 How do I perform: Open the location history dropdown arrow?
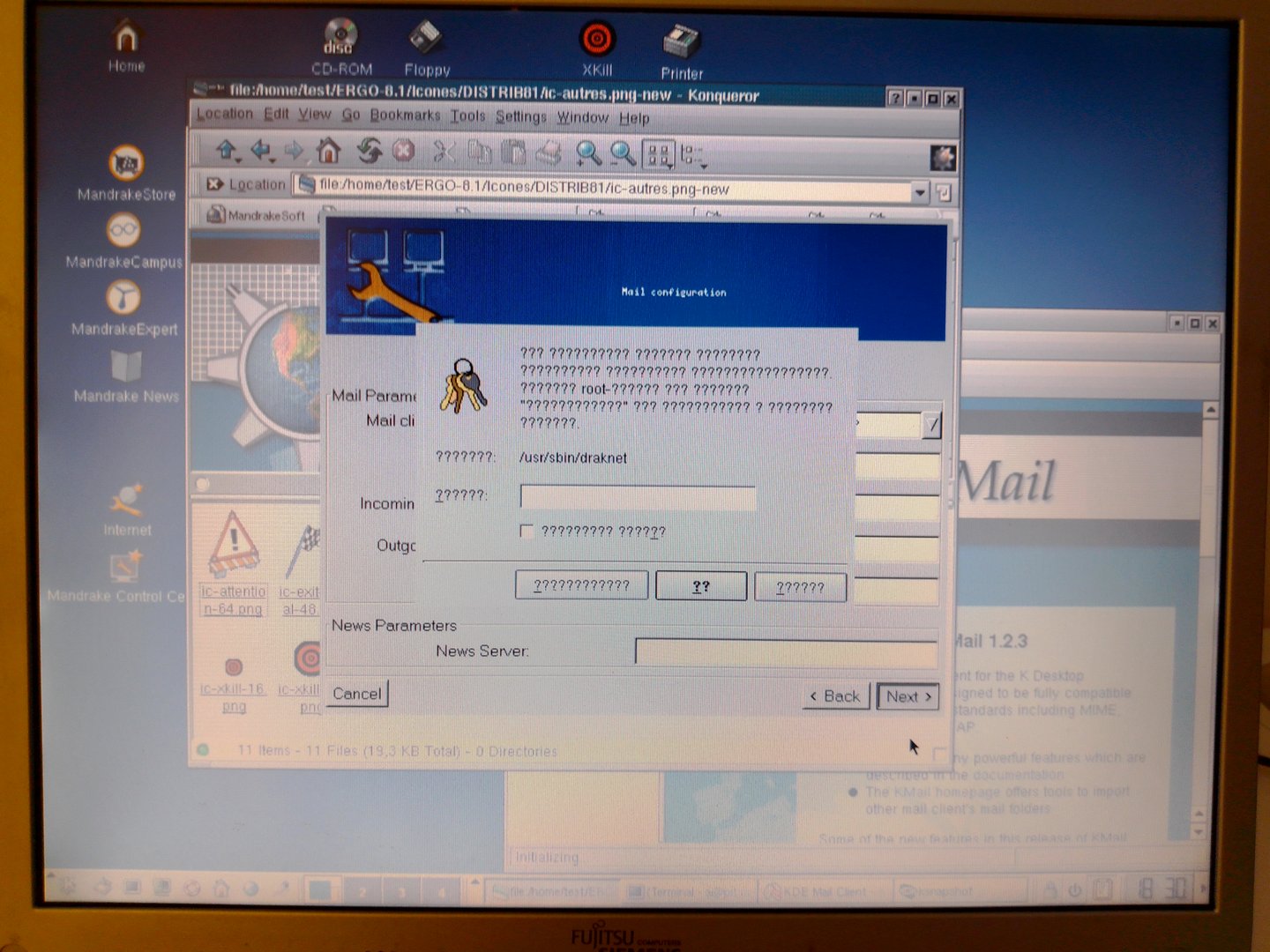(920, 191)
